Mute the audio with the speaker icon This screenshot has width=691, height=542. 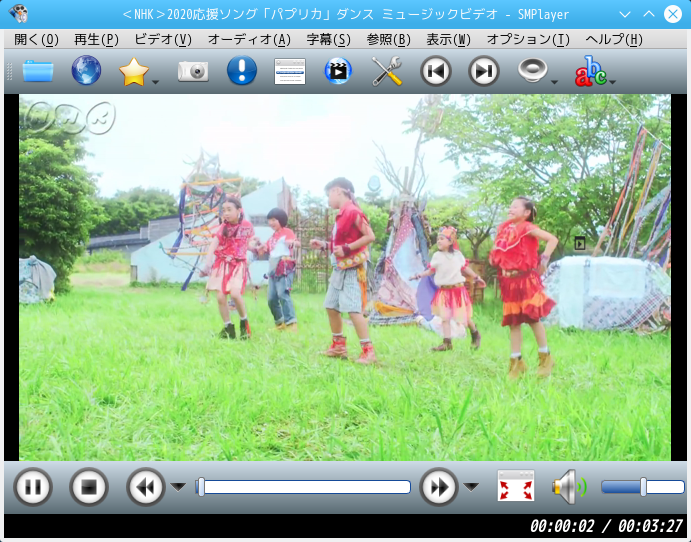pos(569,487)
